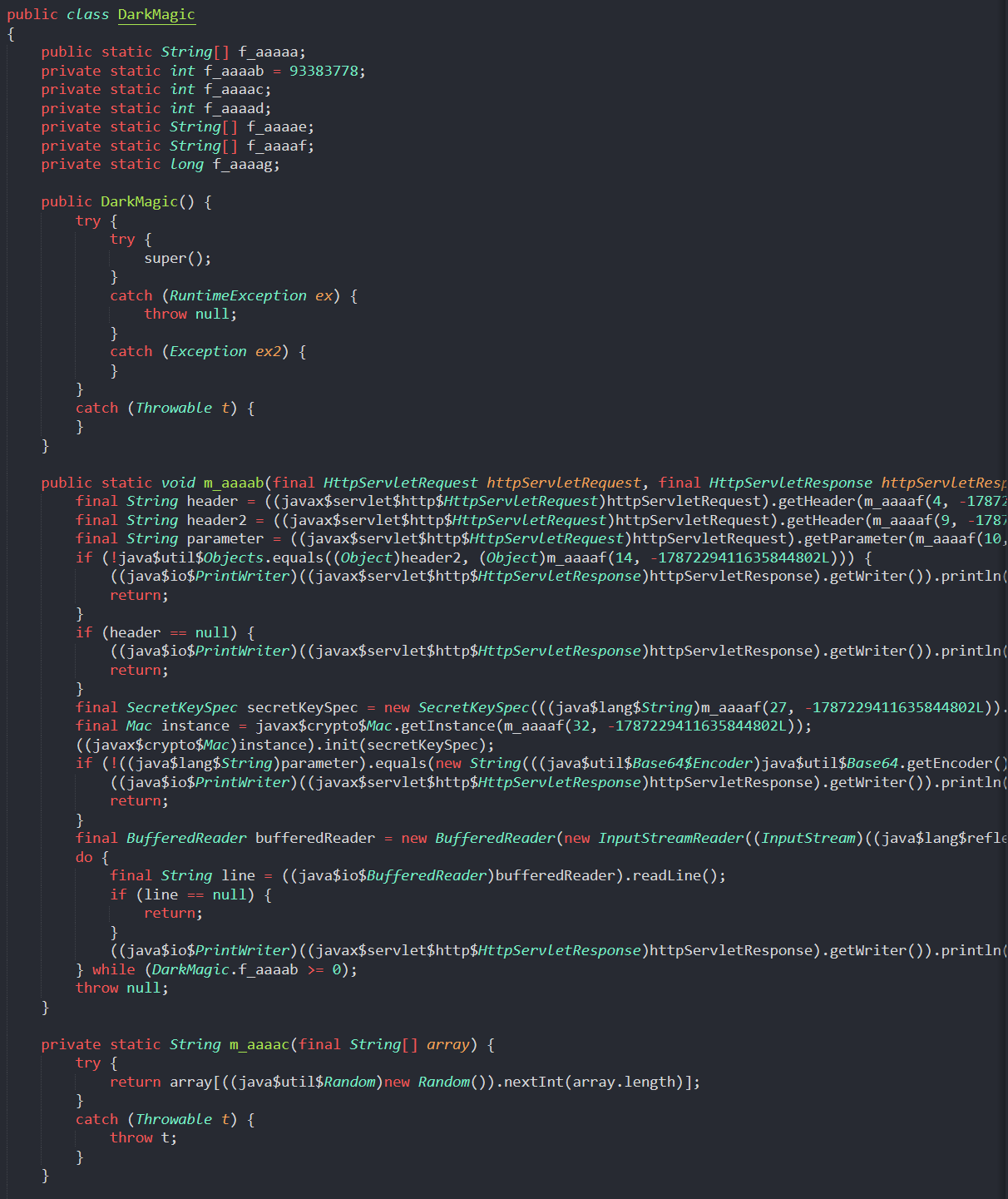This screenshot has width=1008, height=1199.
Task: Click bufferedReader variable declaration
Action: pos(315,838)
